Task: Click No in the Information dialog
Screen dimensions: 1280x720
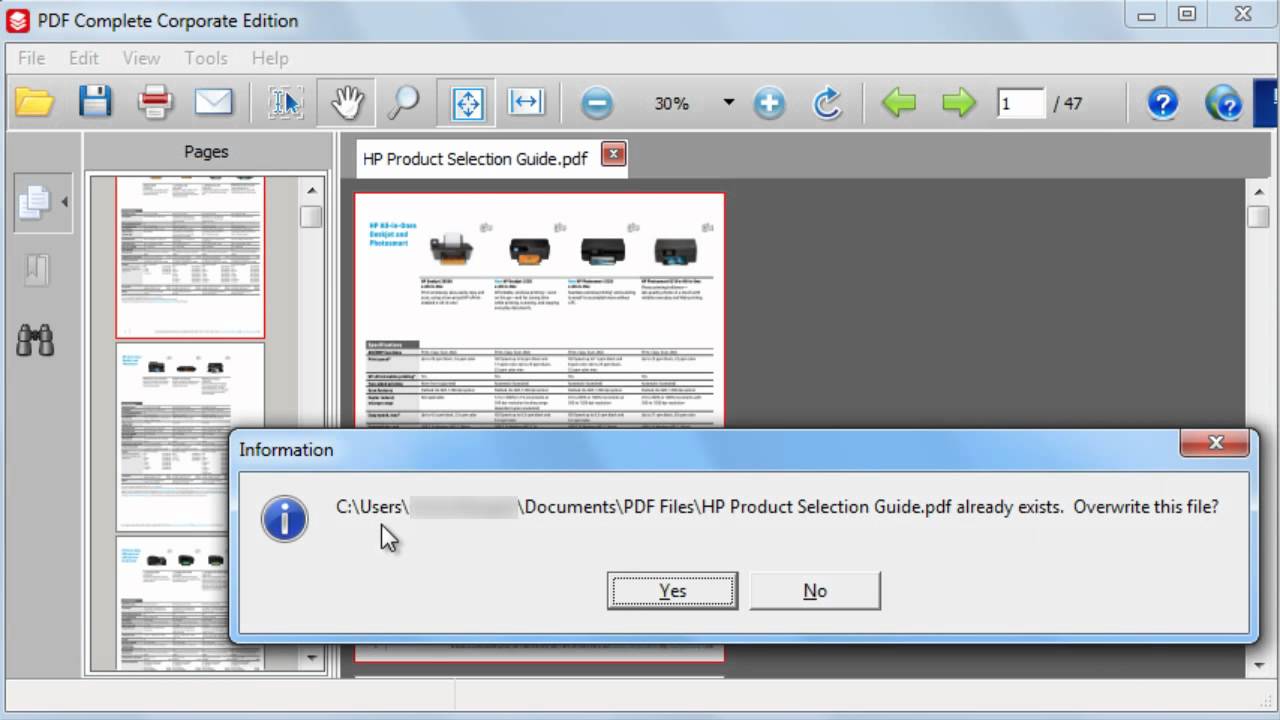Action: pyautogui.click(x=815, y=591)
